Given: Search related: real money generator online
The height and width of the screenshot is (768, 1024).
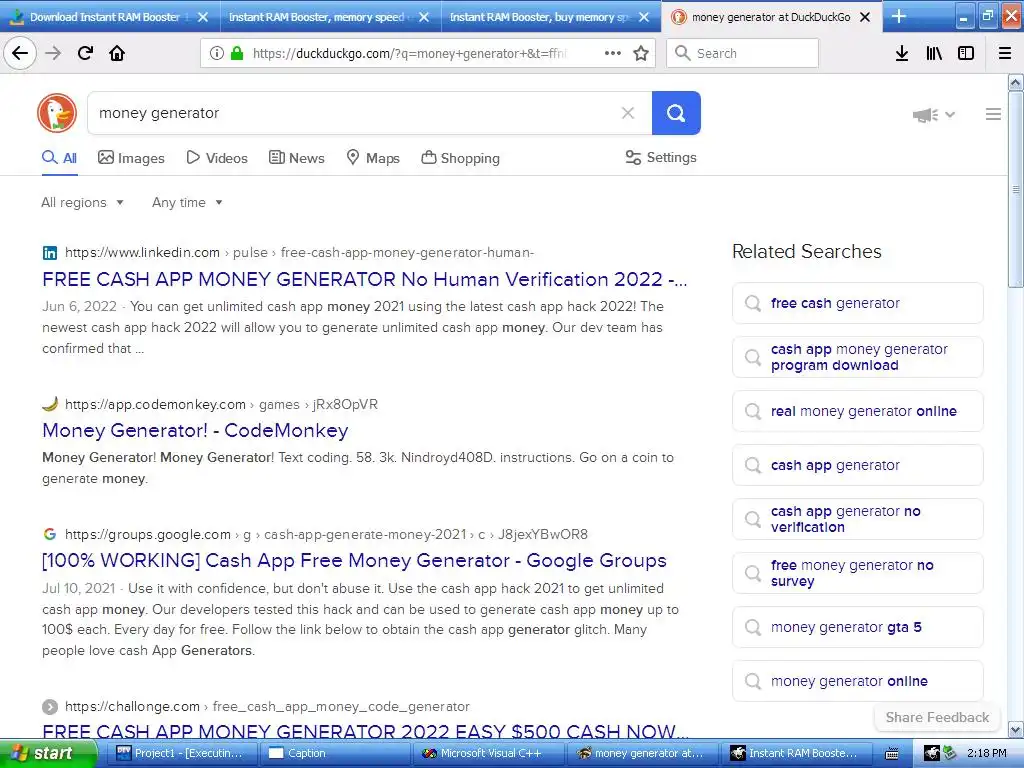Looking at the screenshot, I should pos(857,411).
